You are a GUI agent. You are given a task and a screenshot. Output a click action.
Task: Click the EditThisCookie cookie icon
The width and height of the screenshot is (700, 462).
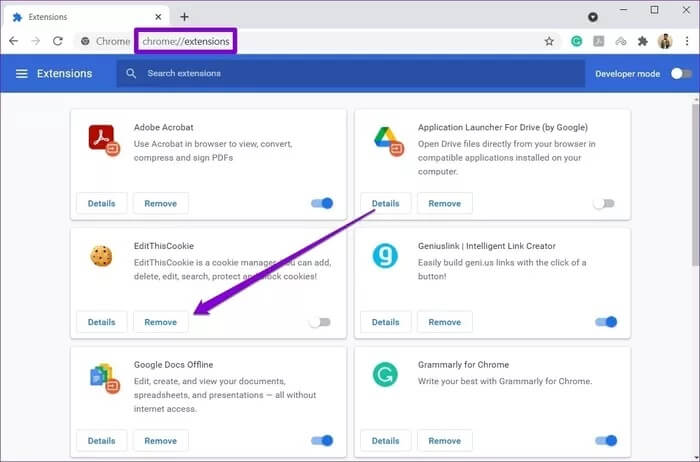[x=101, y=256]
